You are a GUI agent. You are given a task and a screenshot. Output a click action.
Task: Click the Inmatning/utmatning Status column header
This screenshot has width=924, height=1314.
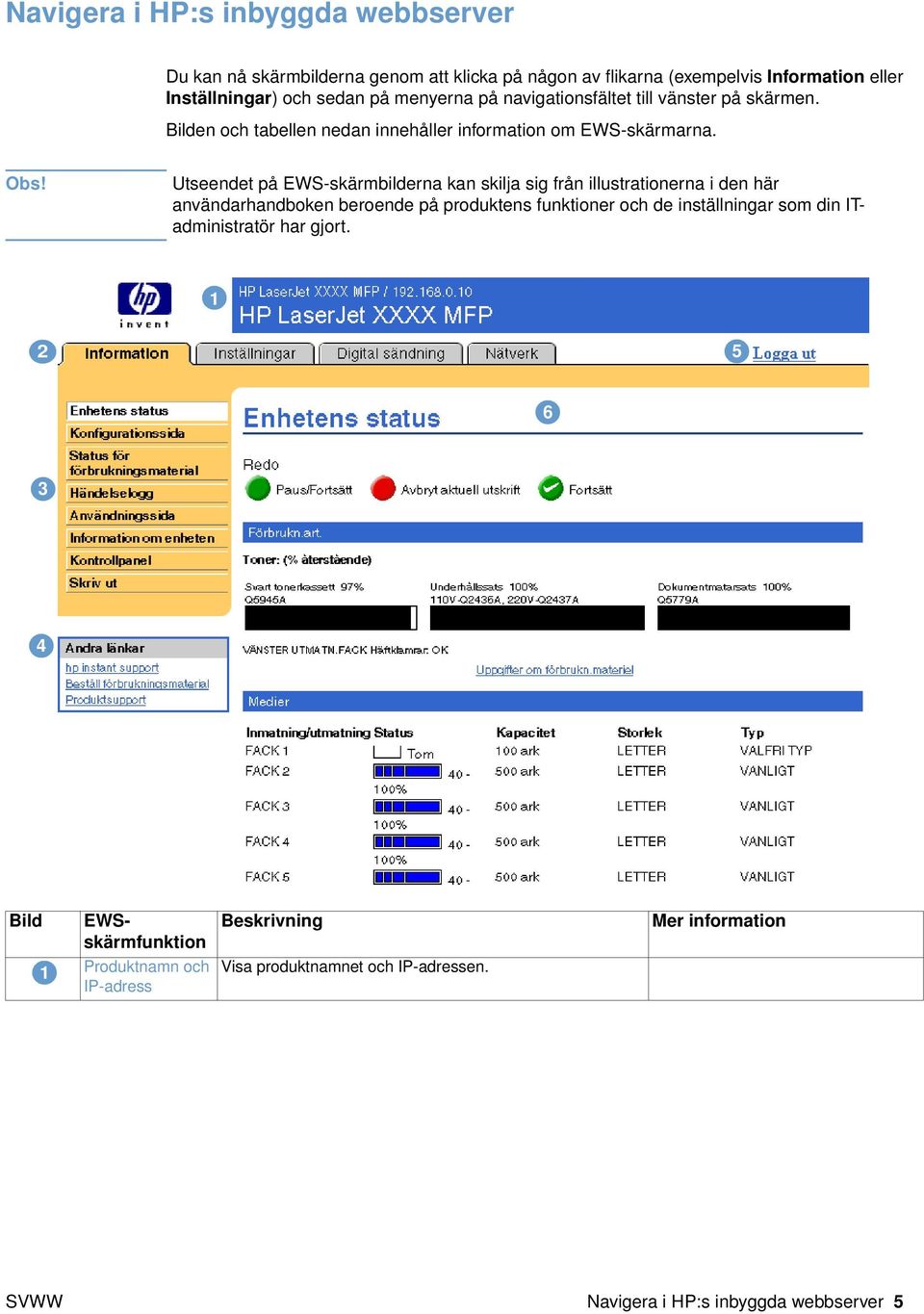pyautogui.click(x=329, y=733)
